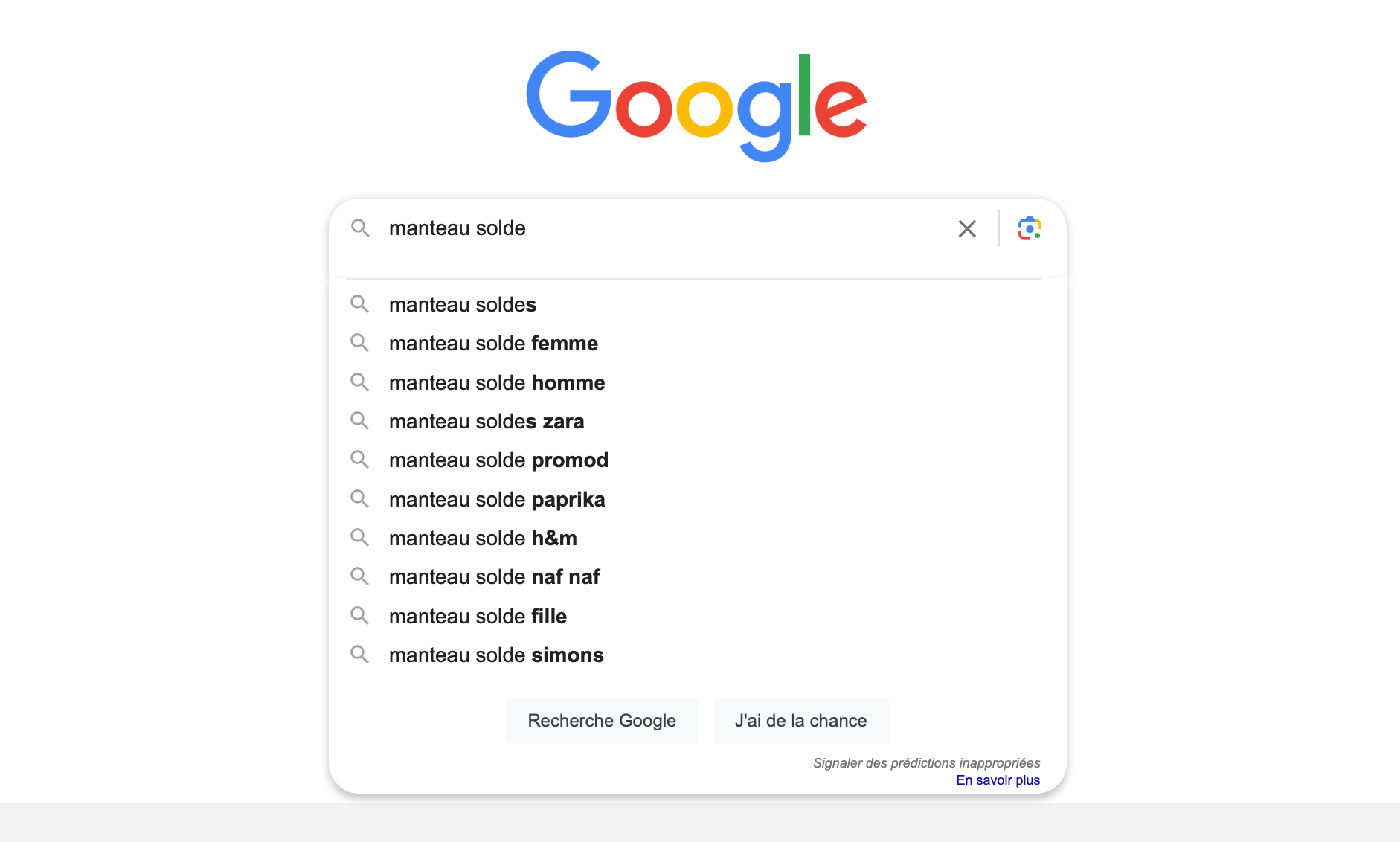The height and width of the screenshot is (842, 1400).
Task: Click the Recherche Google button
Action: [x=602, y=721]
